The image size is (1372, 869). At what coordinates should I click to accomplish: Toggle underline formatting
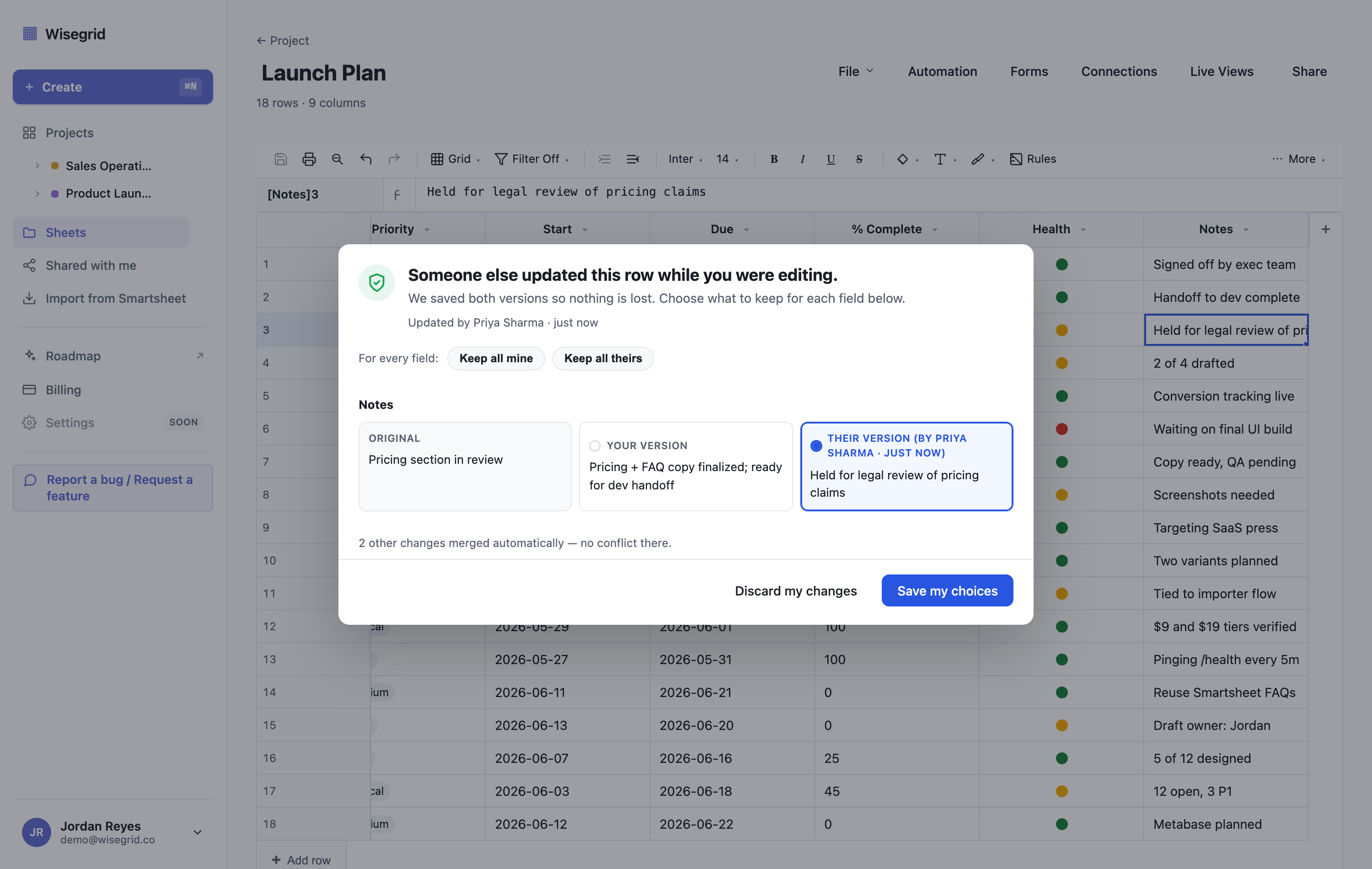point(831,159)
